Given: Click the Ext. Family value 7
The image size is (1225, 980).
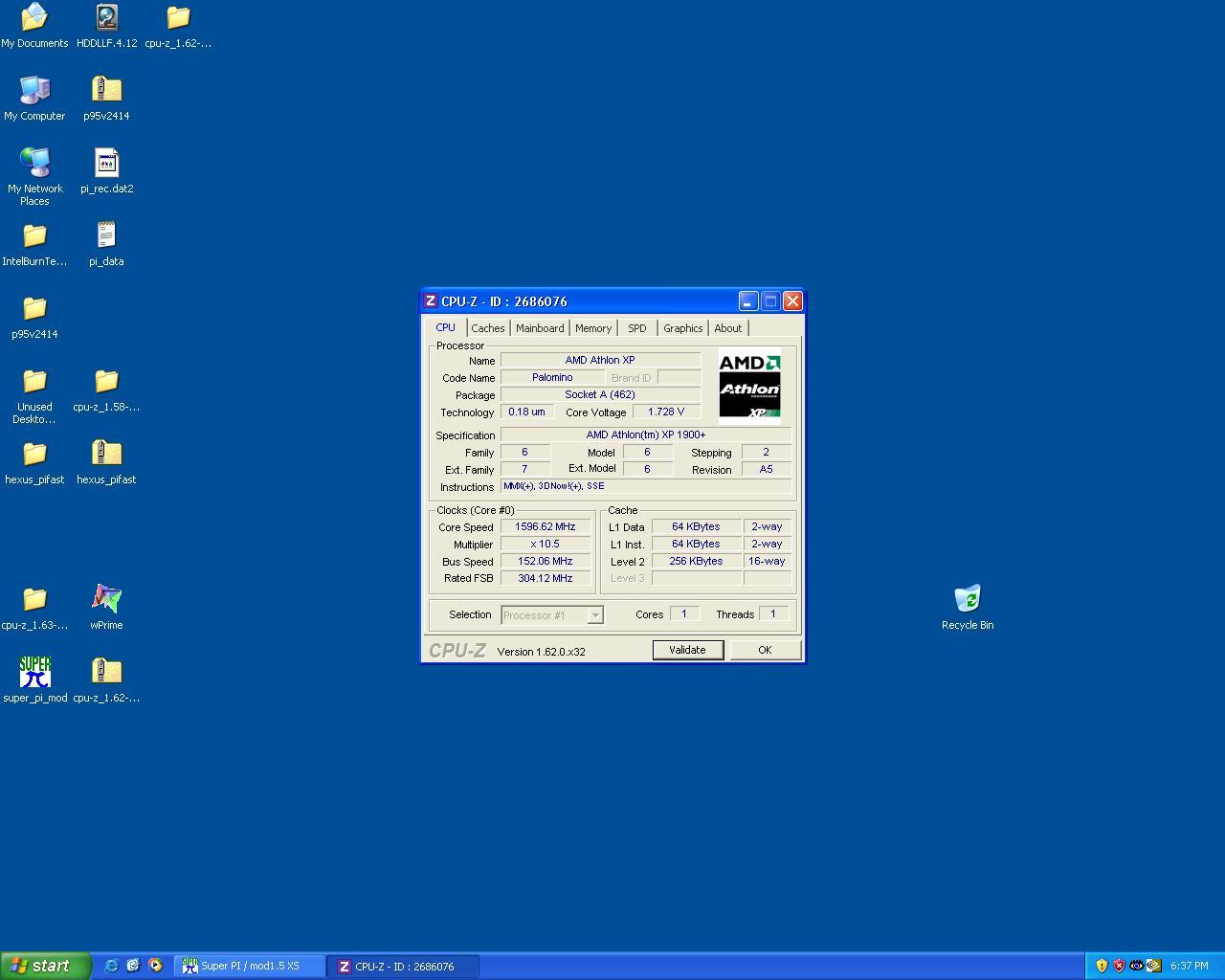Looking at the screenshot, I should [x=524, y=469].
